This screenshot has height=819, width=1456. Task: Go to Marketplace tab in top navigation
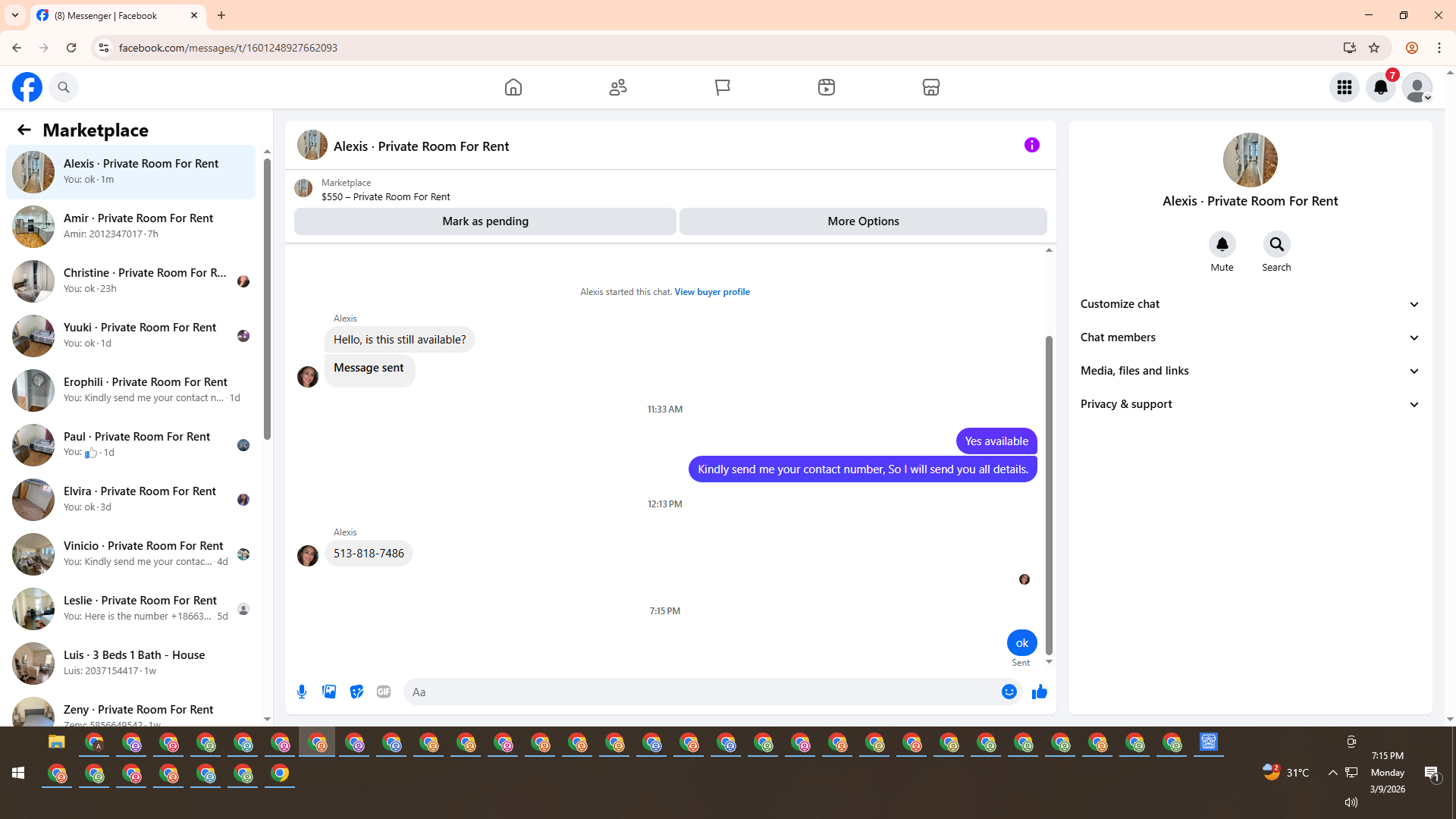[930, 87]
